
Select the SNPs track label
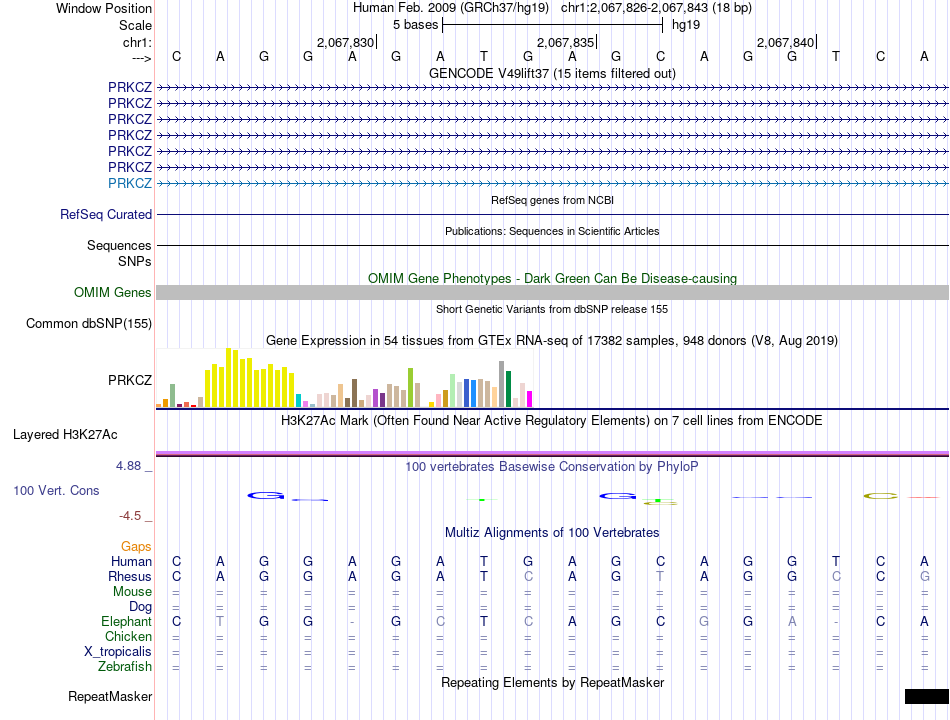coord(135,261)
